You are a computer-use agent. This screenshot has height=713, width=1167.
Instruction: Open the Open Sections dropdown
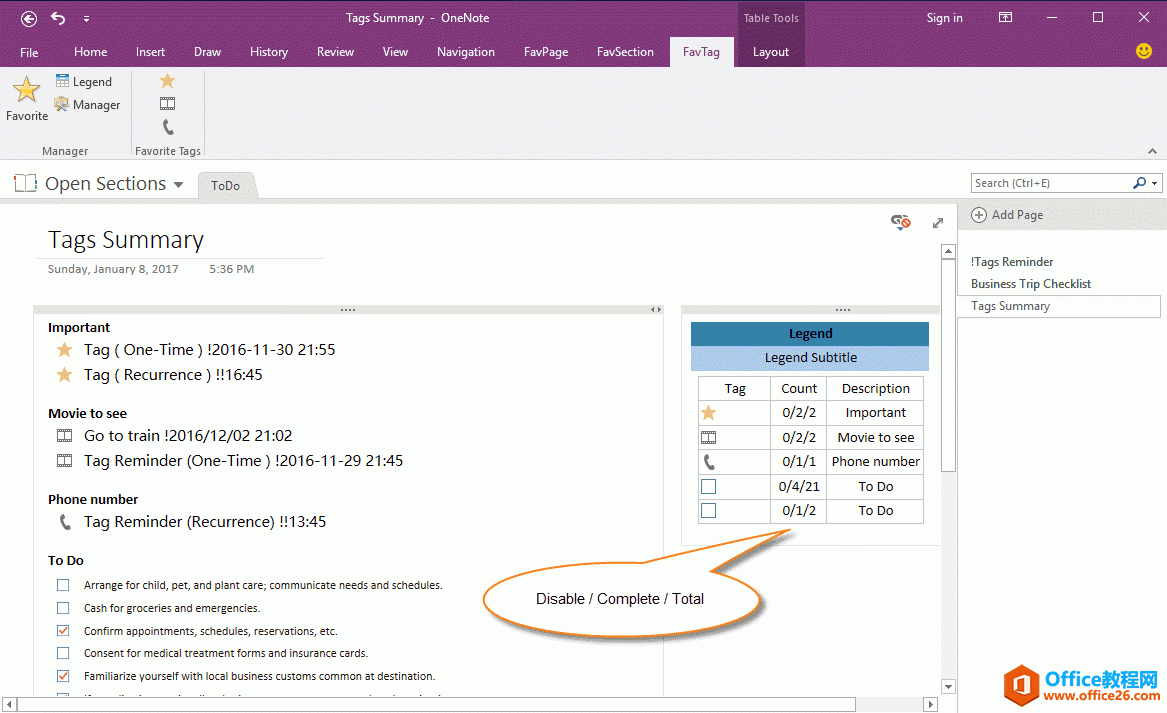click(x=180, y=183)
